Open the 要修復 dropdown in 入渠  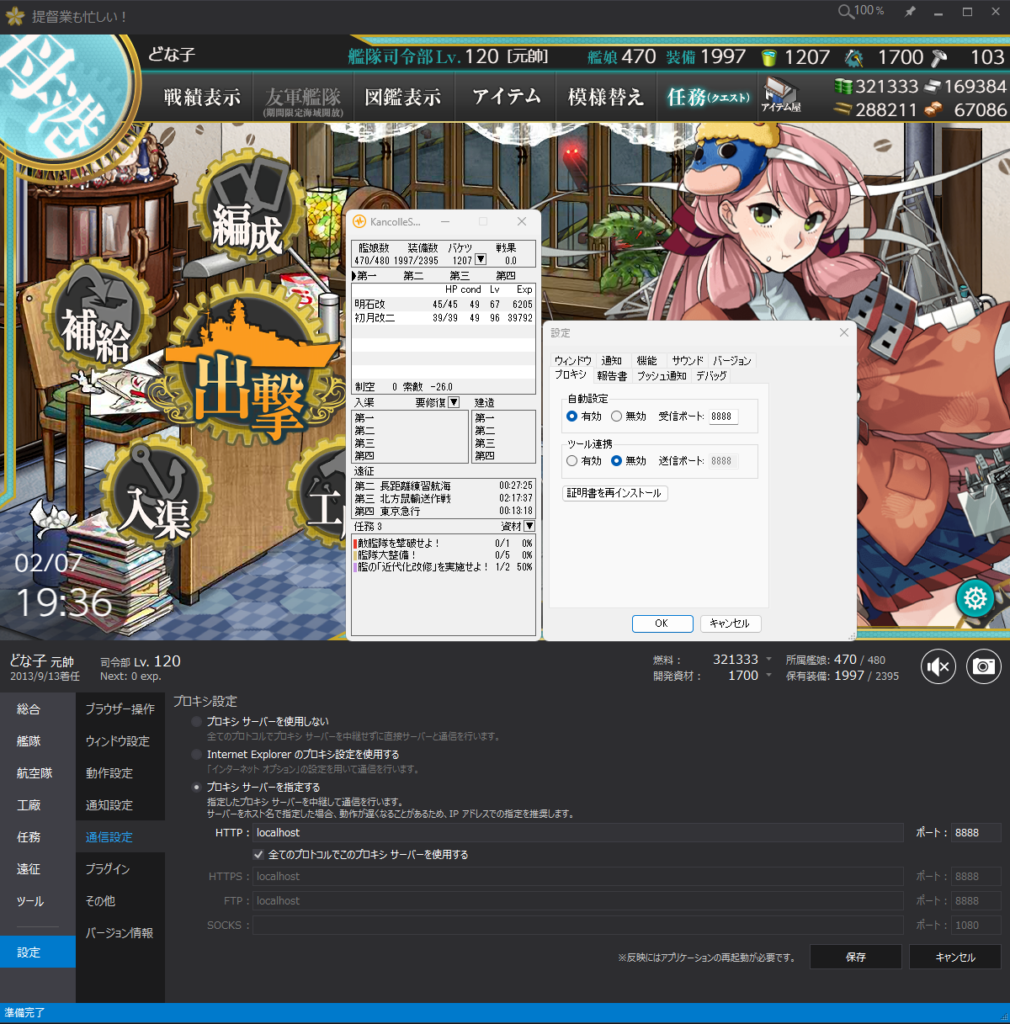coord(454,402)
